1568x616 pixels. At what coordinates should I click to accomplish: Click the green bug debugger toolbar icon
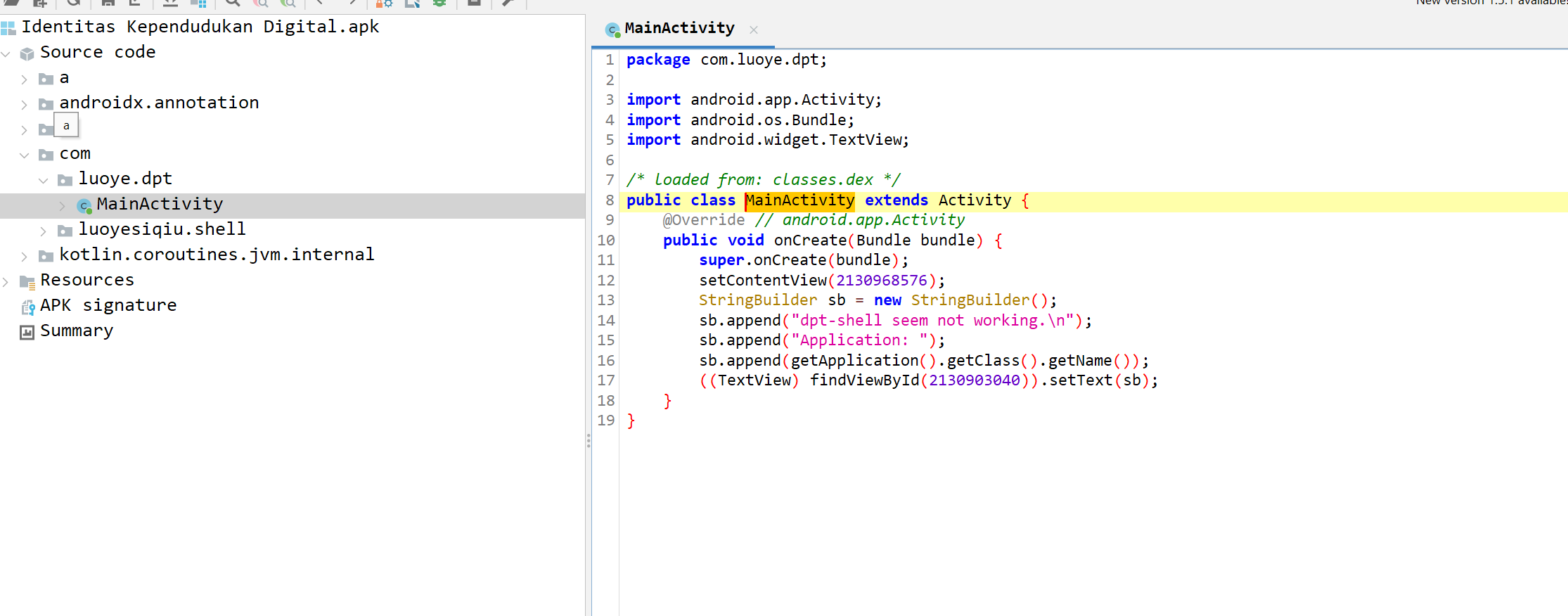click(439, 3)
